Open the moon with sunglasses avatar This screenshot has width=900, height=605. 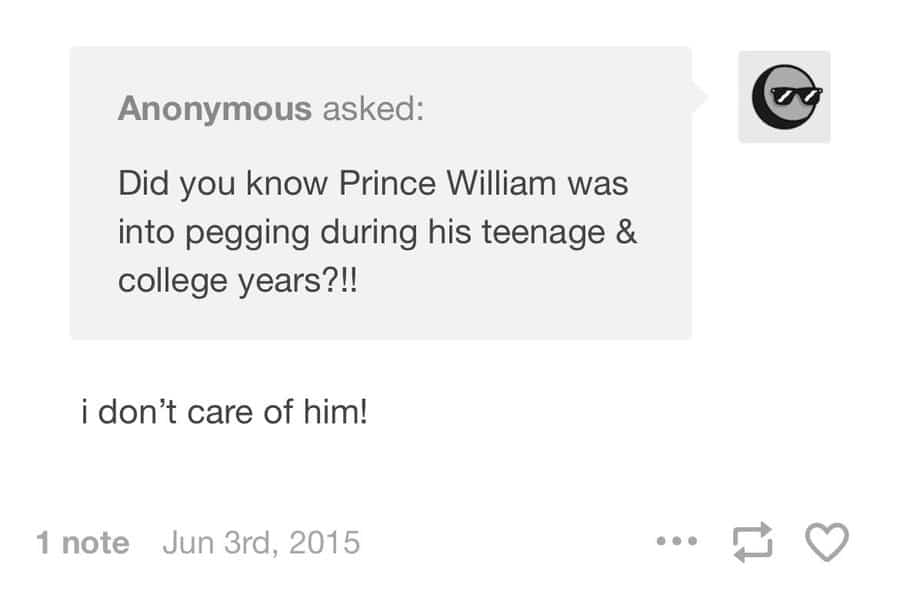click(x=784, y=96)
